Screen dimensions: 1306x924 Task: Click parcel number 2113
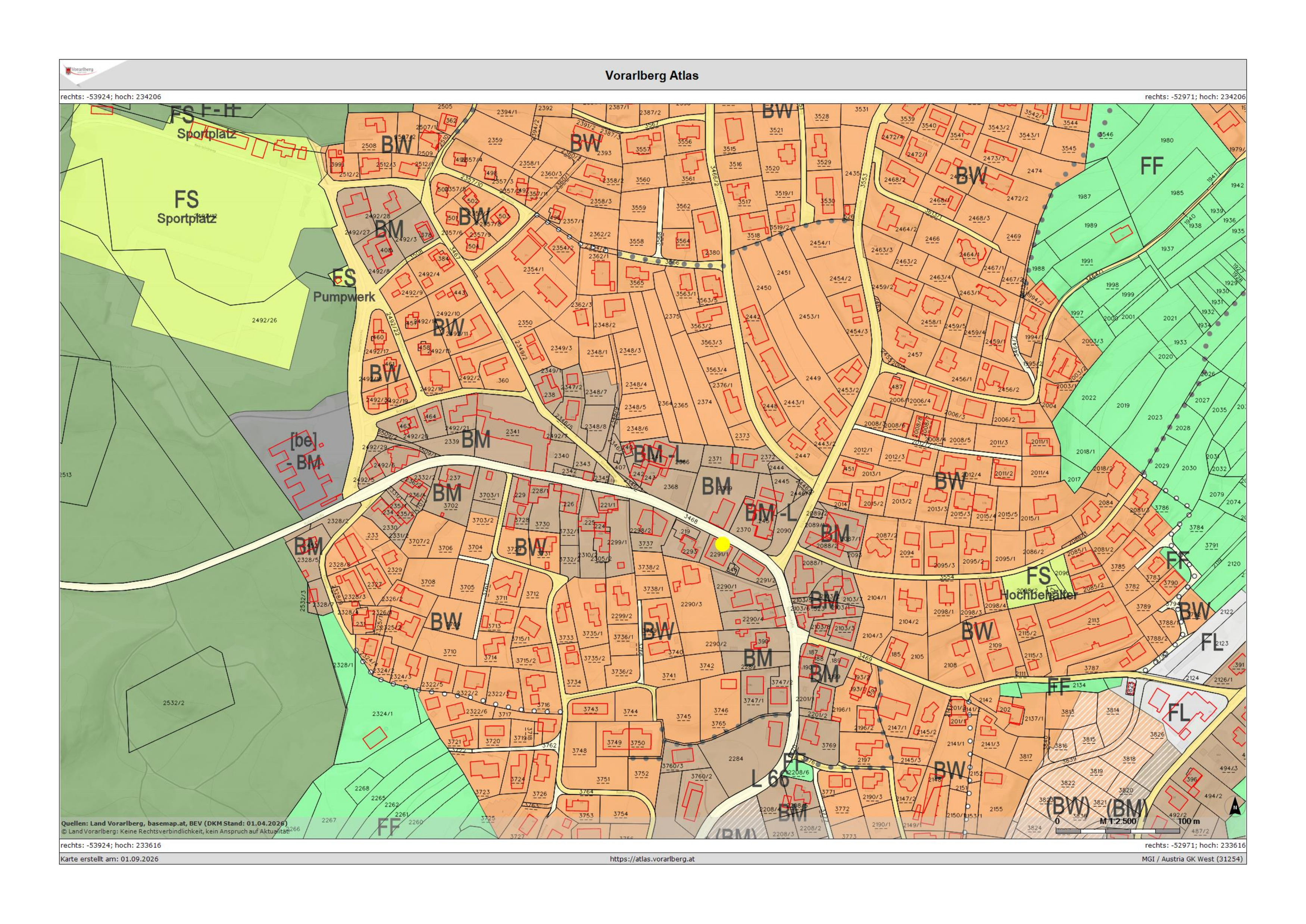point(1093,620)
